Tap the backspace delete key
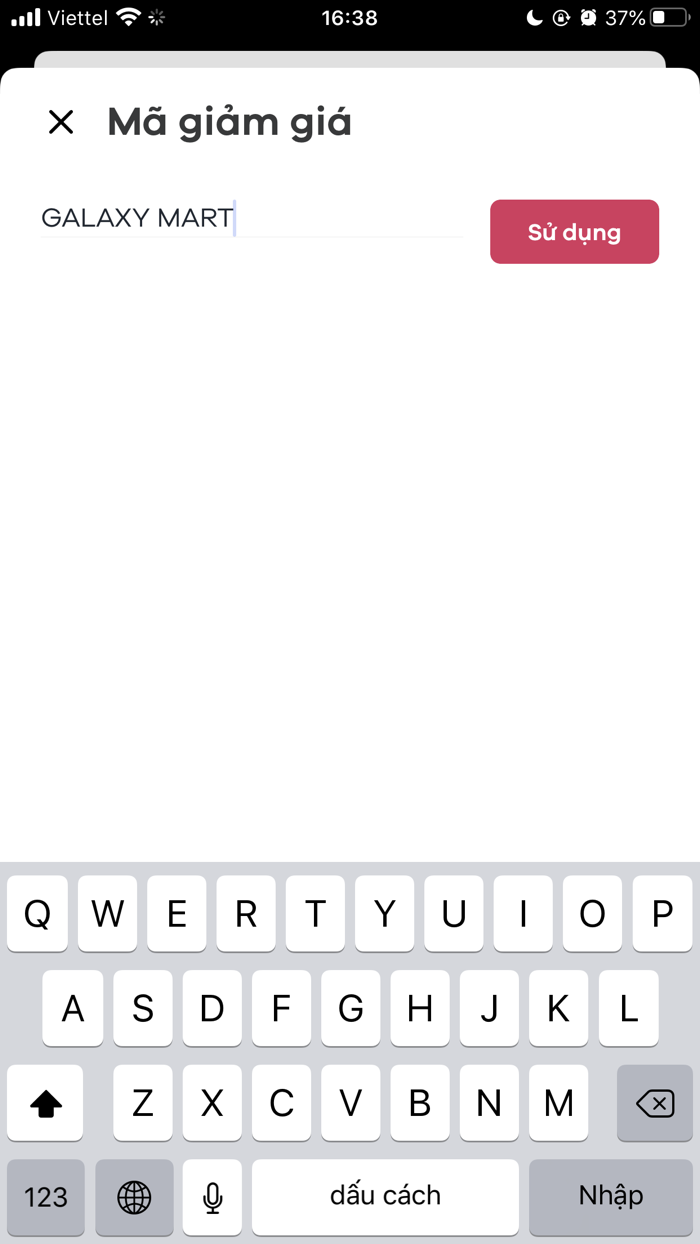 point(655,1103)
